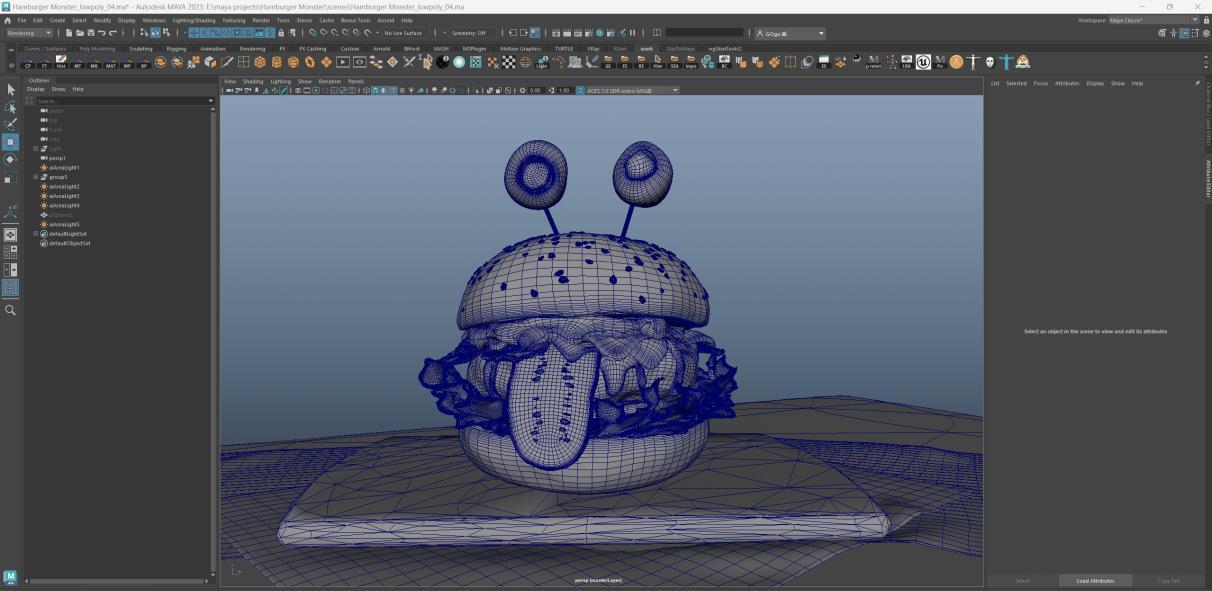This screenshot has width=1212, height=591.
Task: Toggle the four-view panel layout button
Action: 10,252
